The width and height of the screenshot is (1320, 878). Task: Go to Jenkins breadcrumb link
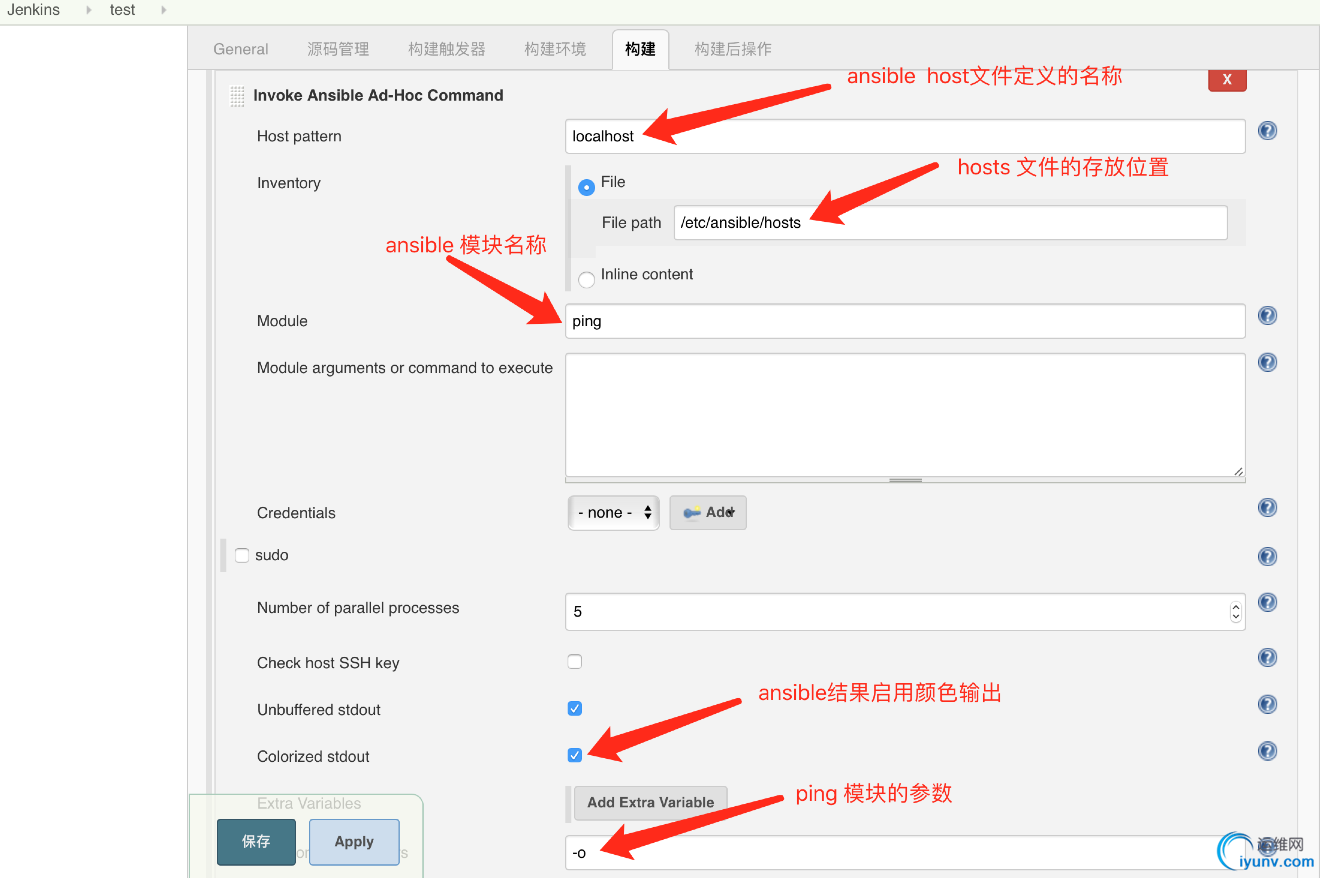point(34,10)
